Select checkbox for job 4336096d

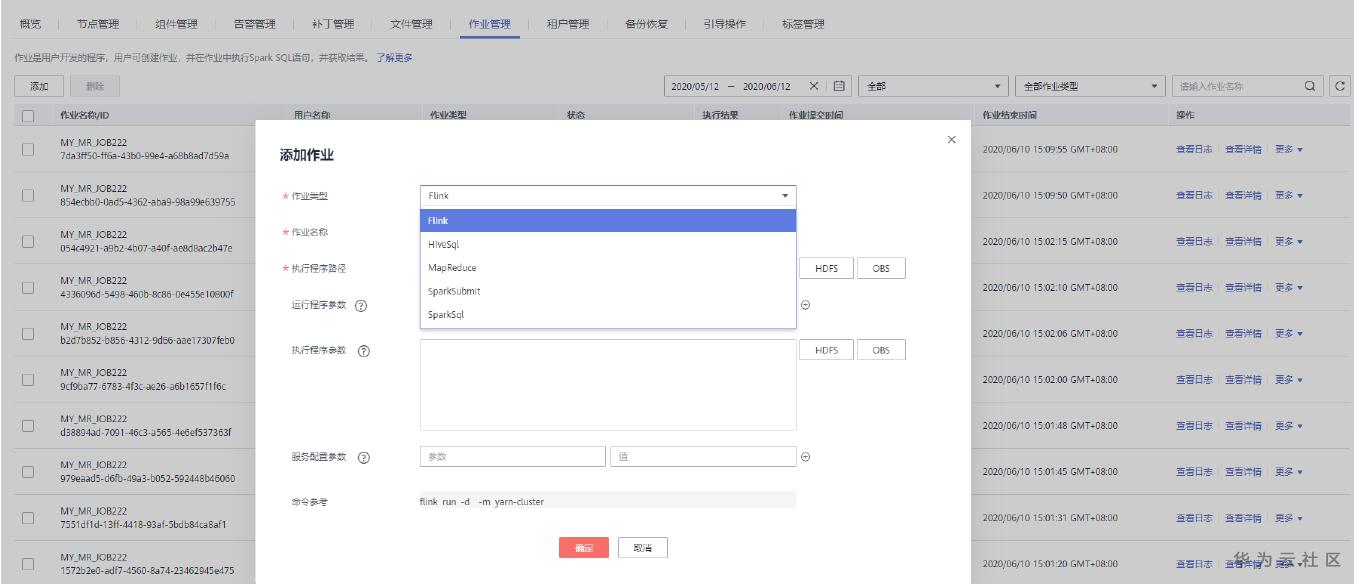[28, 287]
